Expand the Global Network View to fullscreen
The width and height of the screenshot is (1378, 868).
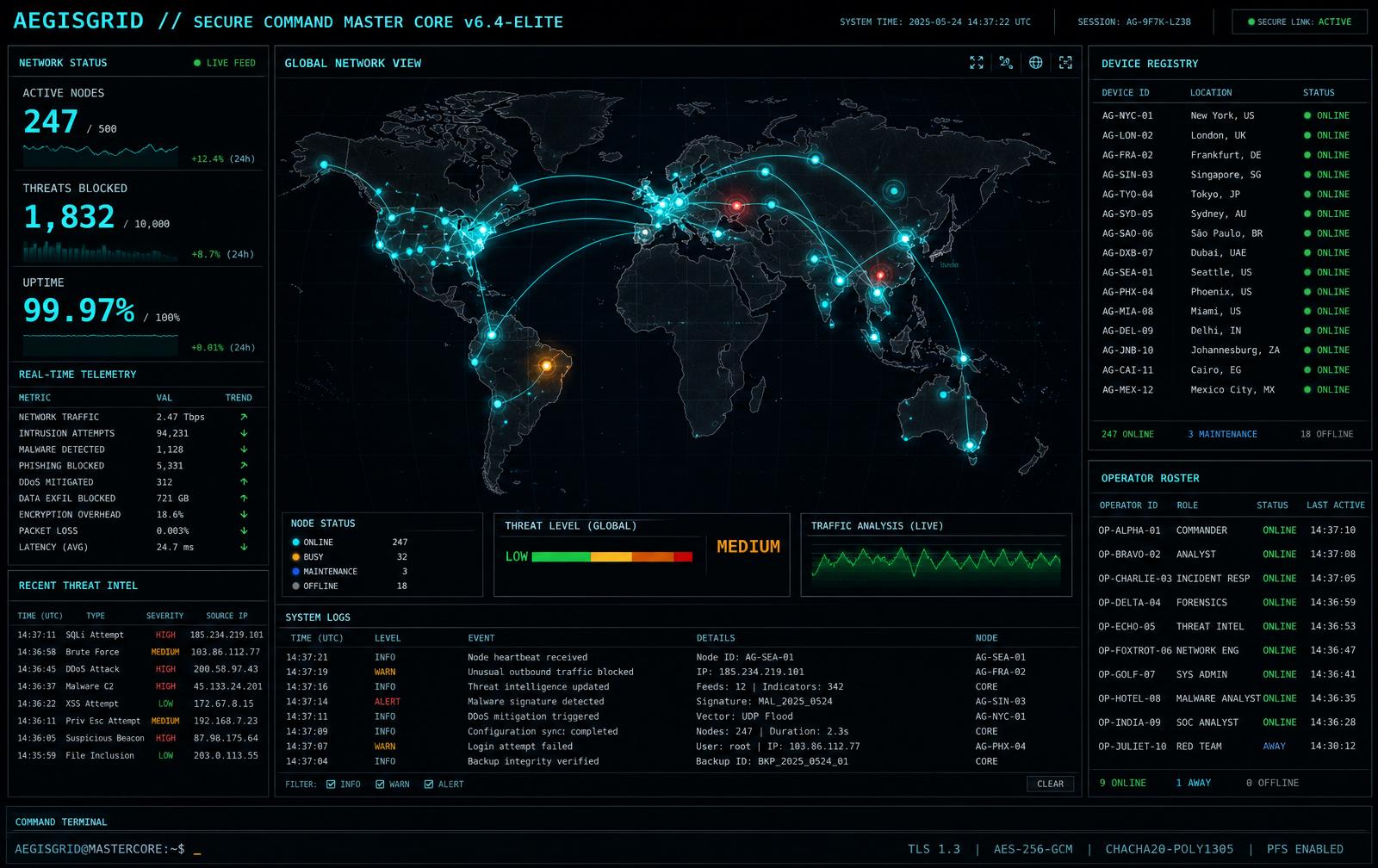pyautogui.click(x=977, y=63)
